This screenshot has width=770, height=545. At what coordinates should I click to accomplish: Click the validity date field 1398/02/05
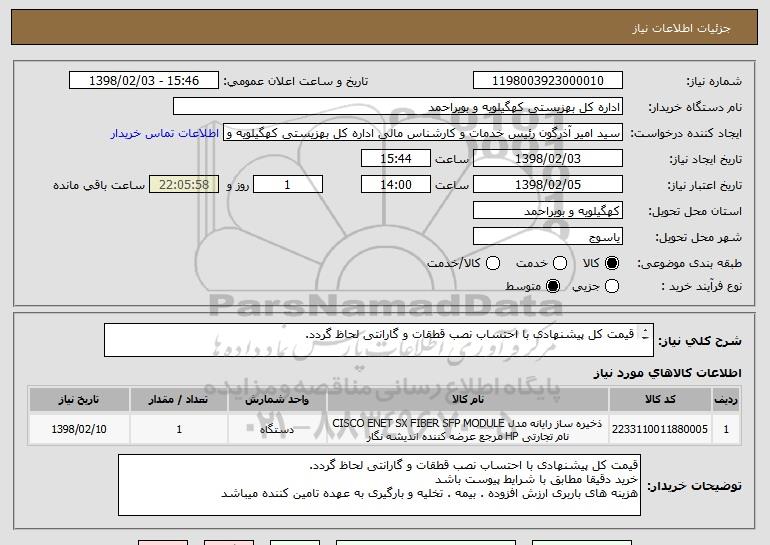pos(548,185)
